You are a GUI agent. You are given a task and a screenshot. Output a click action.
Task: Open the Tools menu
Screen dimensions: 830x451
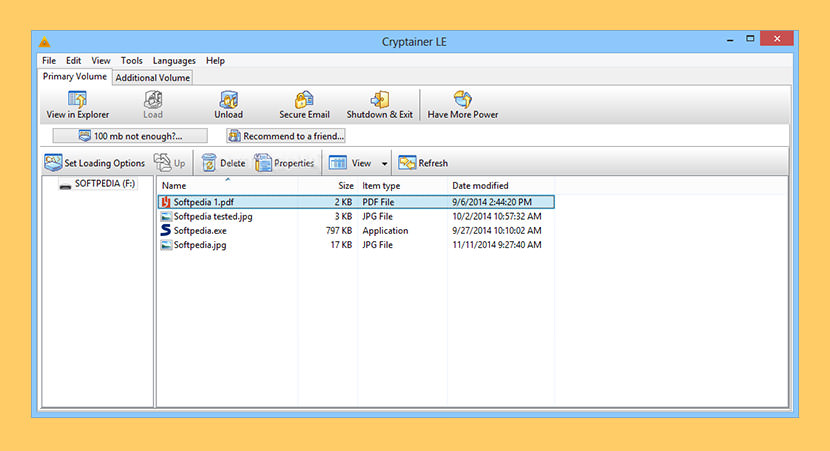pyautogui.click(x=131, y=61)
